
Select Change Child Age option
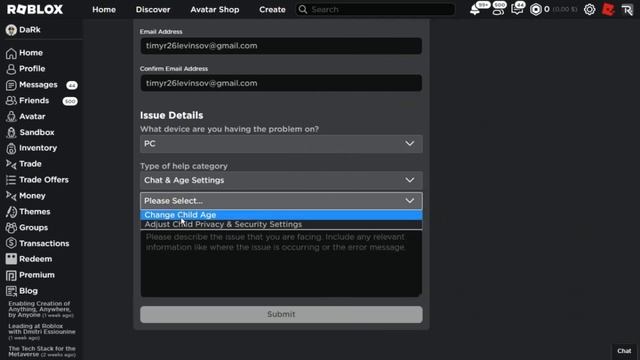tap(281, 215)
